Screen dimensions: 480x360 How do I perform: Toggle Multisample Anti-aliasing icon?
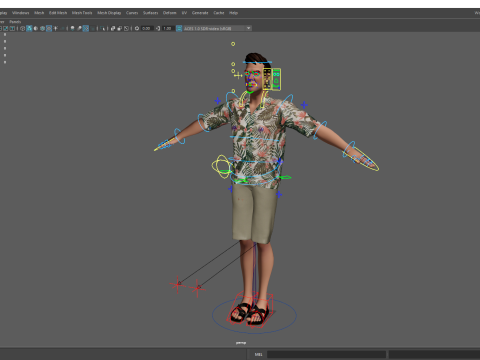pyautogui.click(x=86, y=28)
